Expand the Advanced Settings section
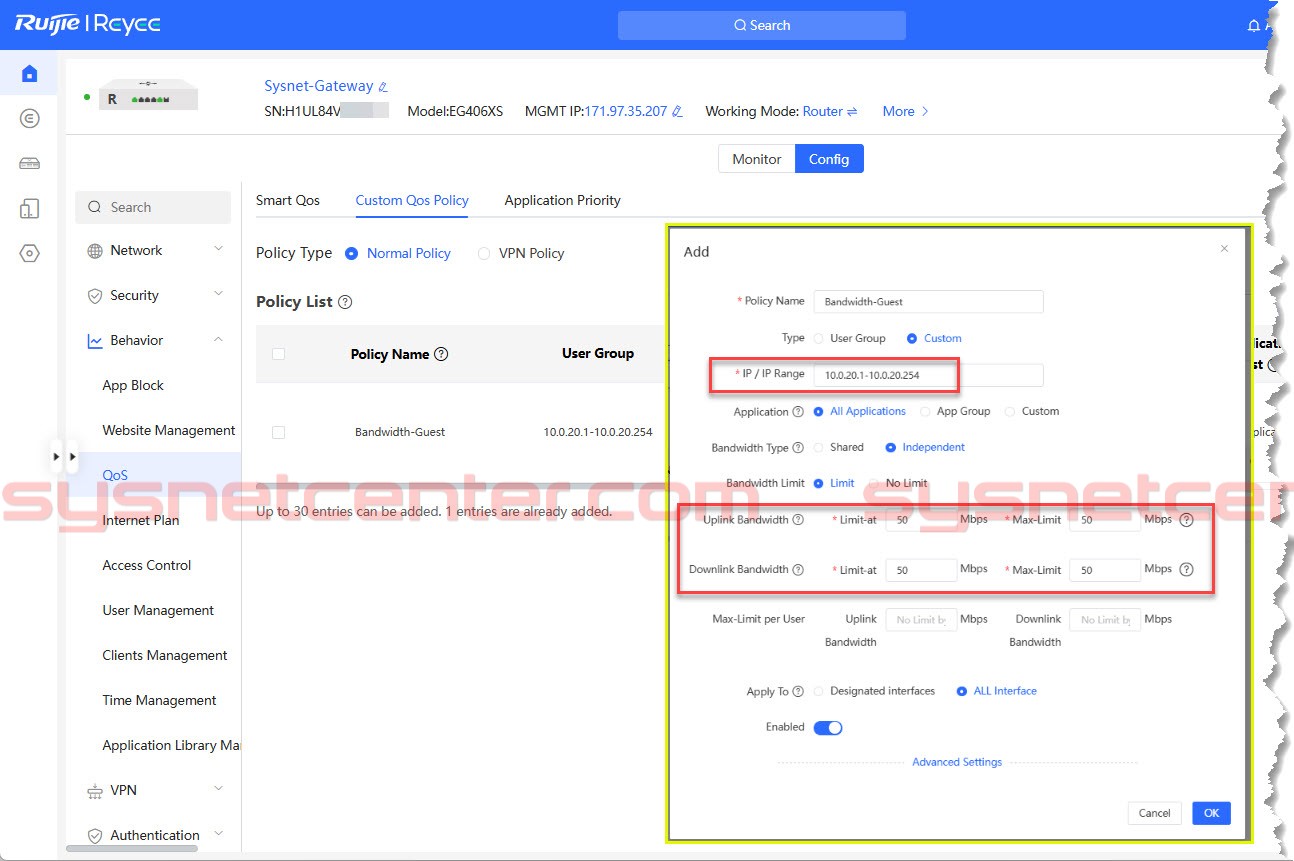Screen dimensions: 1294x861 tap(956, 762)
